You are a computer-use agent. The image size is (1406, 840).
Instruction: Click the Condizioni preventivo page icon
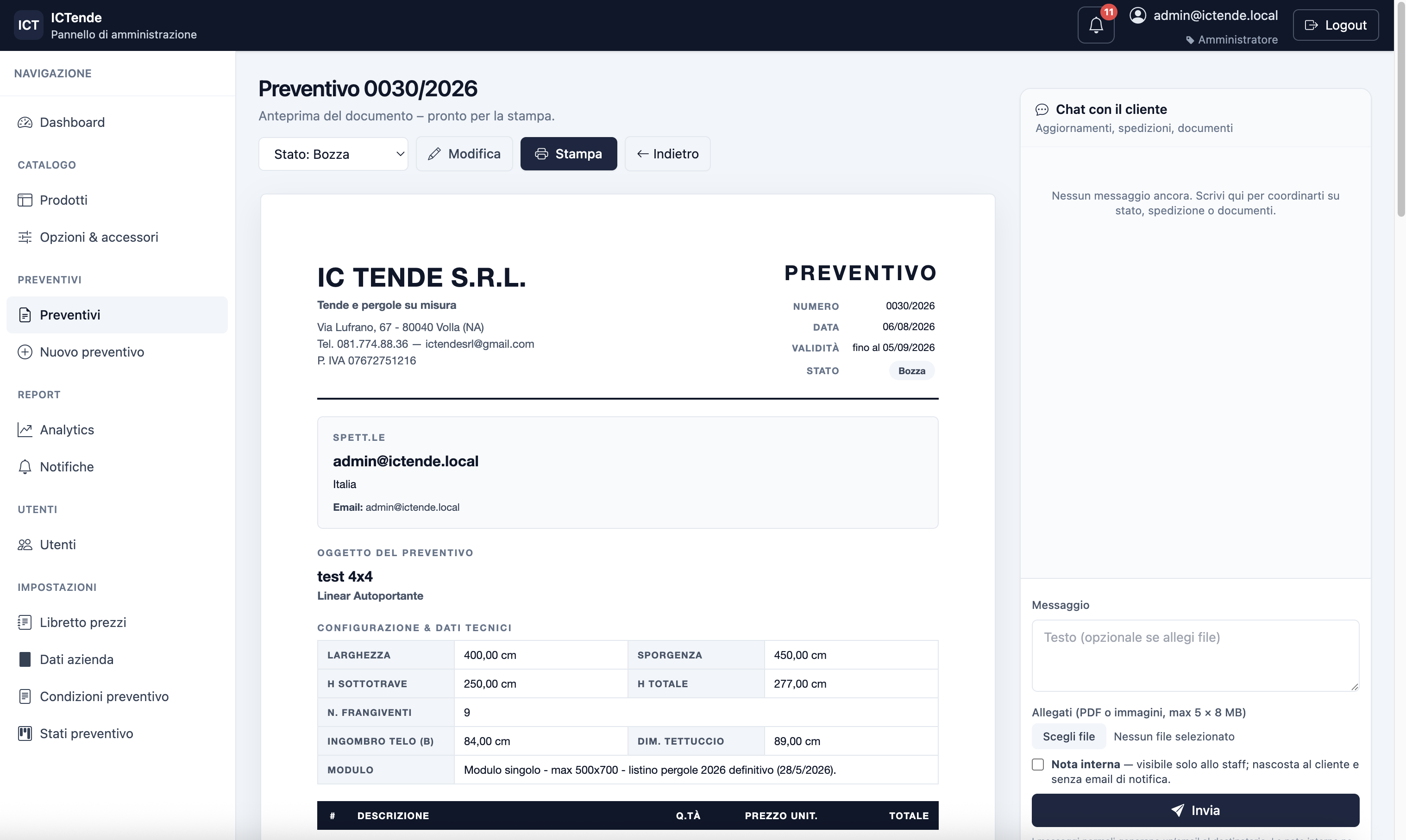25,696
